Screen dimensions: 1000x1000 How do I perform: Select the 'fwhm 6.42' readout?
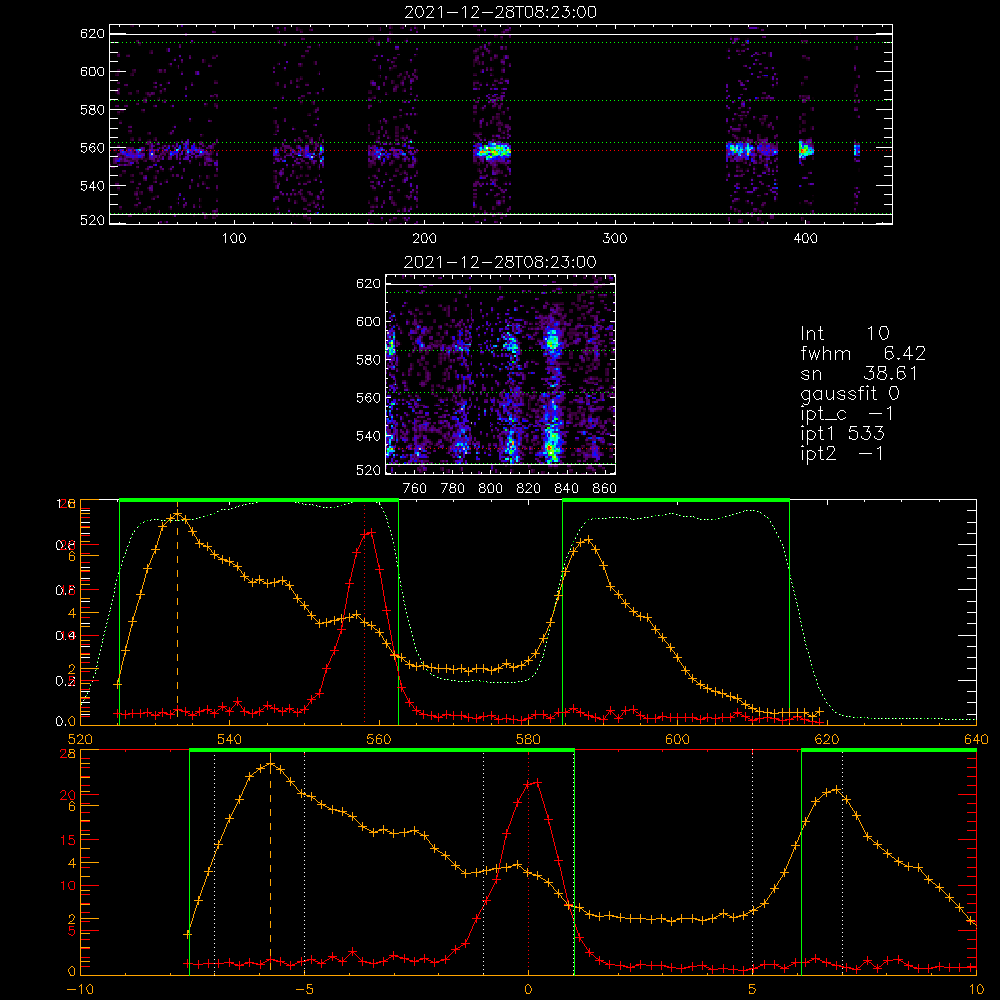pos(863,353)
